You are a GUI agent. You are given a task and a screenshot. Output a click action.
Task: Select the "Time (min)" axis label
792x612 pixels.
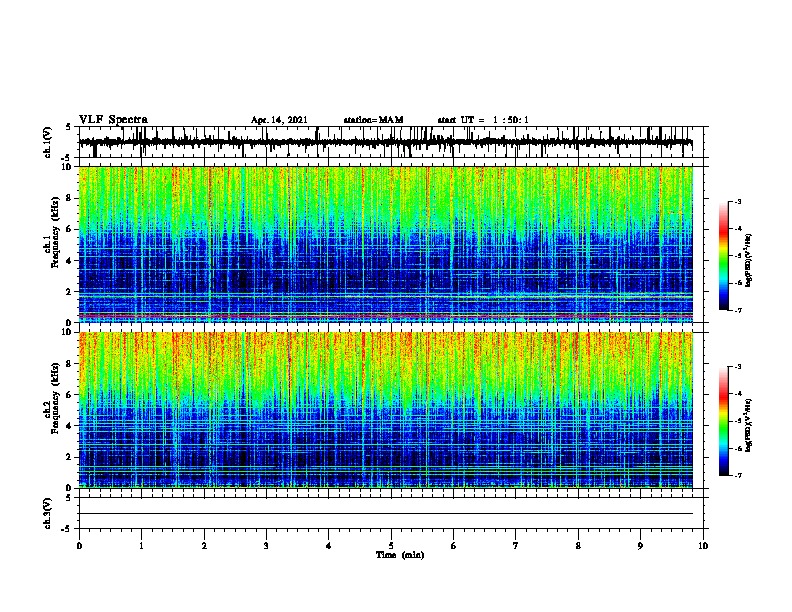[400, 555]
